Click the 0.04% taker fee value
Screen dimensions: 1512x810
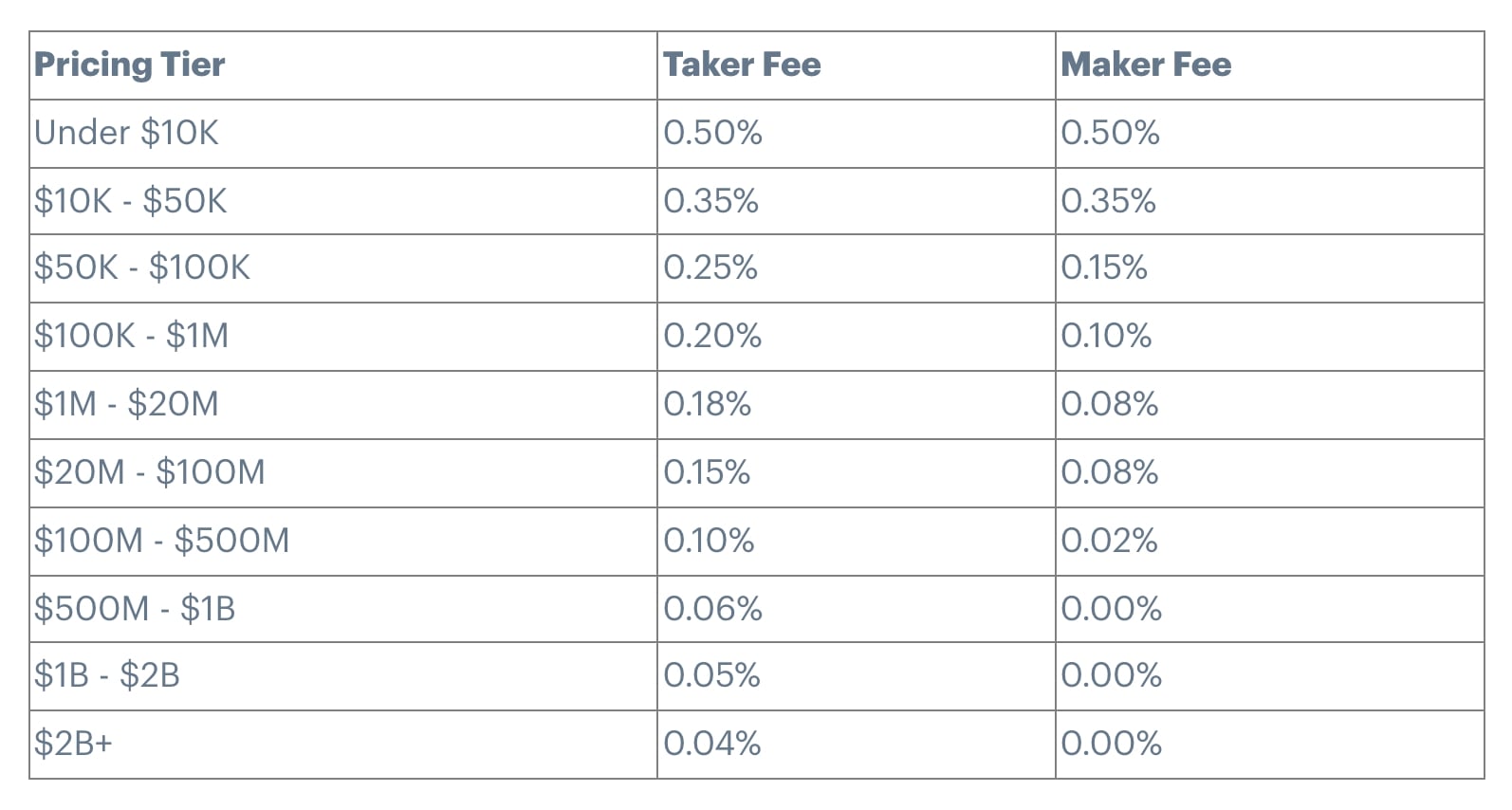(712, 744)
